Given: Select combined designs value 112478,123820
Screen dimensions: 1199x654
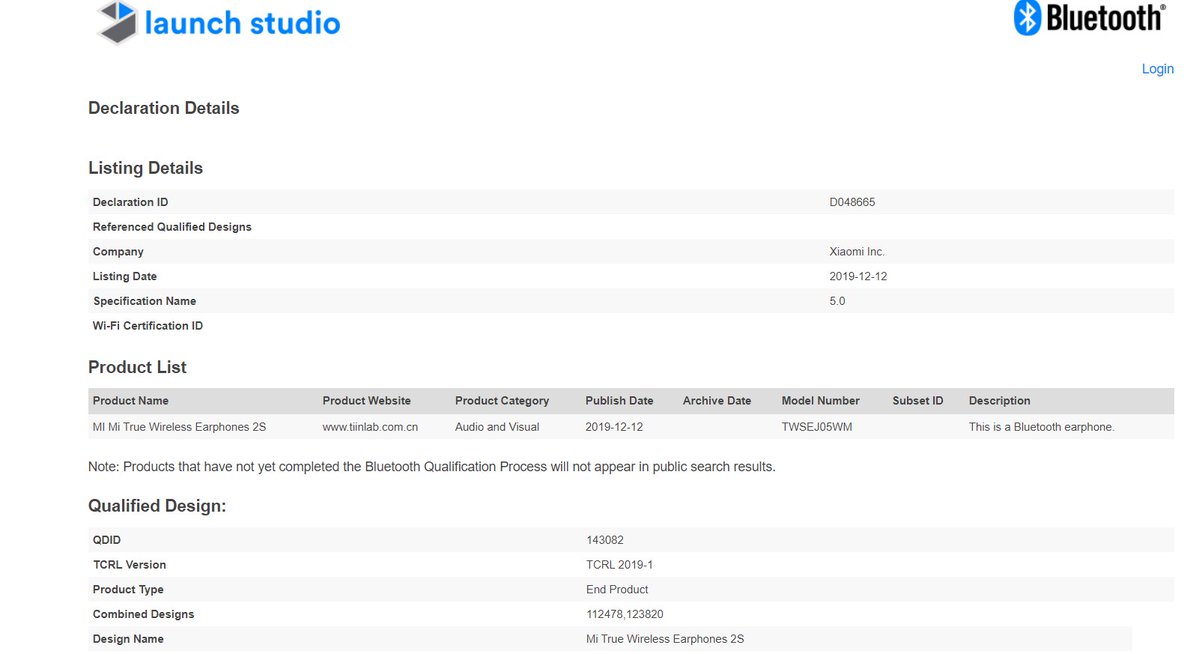Looking at the screenshot, I should pyautogui.click(x=625, y=614).
